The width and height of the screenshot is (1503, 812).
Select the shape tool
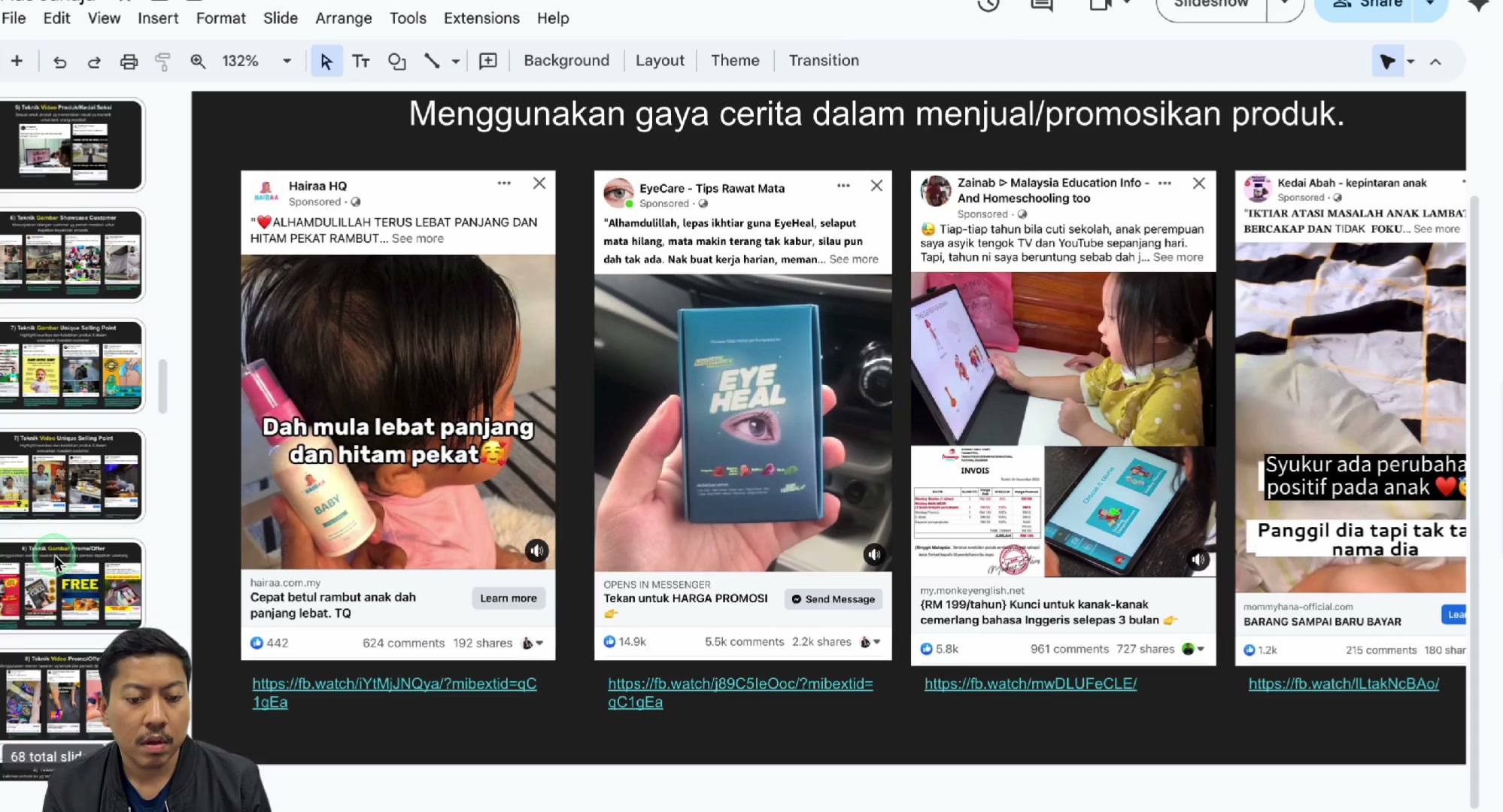[396, 61]
